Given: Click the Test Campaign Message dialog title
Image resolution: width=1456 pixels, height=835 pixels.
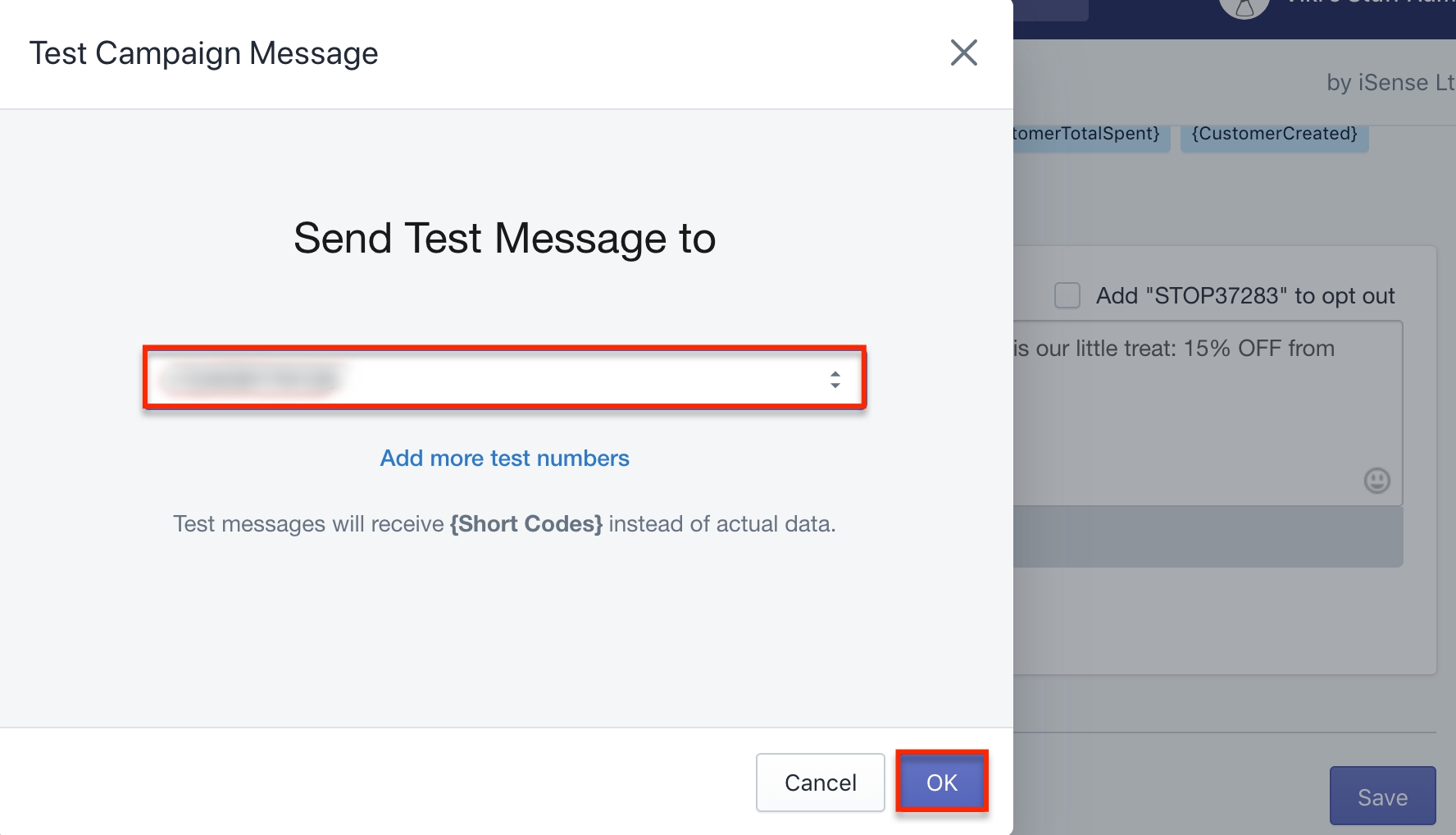Looking at the screenshot, I should point(204,53).
